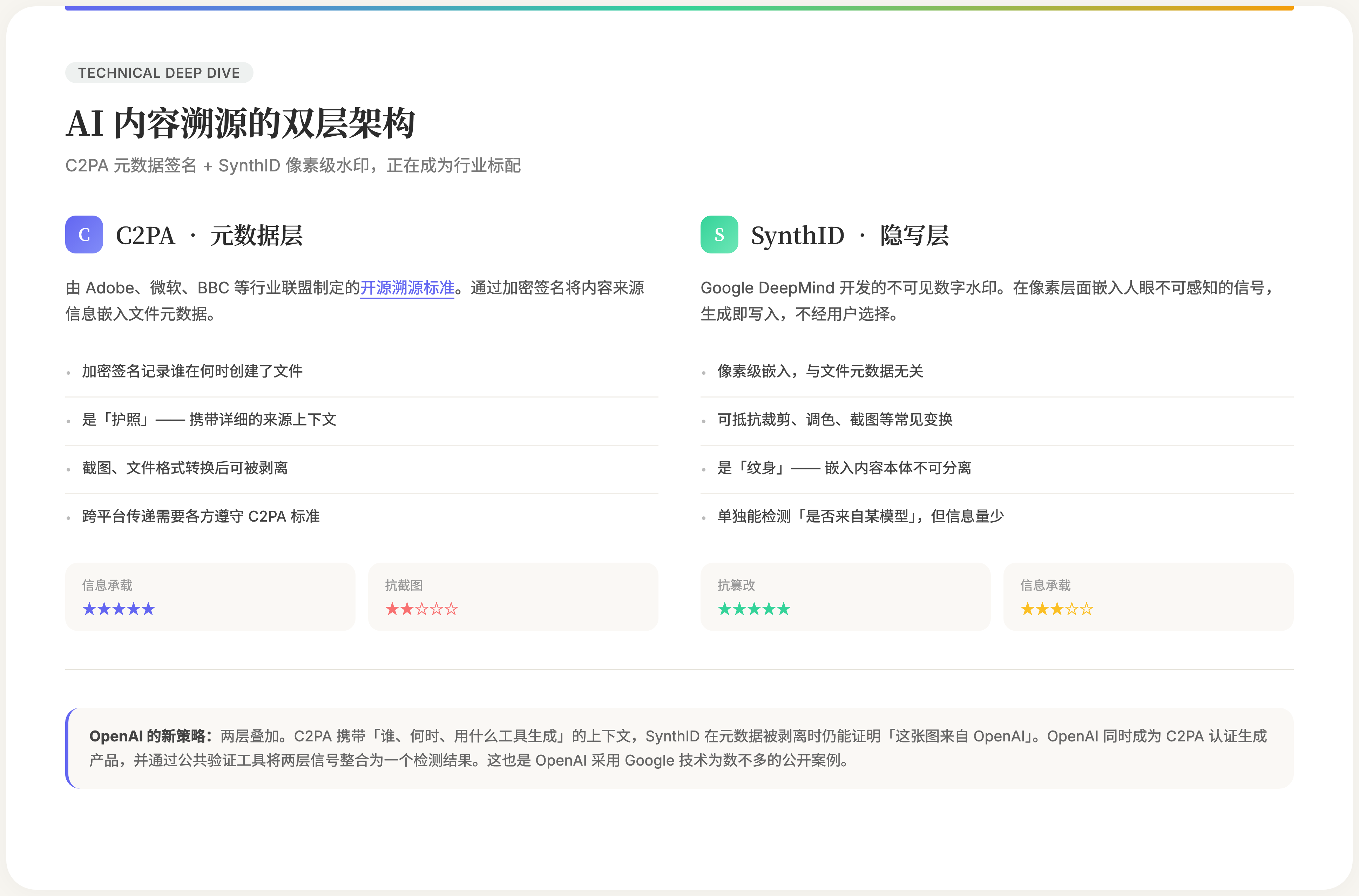Select bullet 是「护照」—— 携带详细的来源上下文

click(209, 419)
